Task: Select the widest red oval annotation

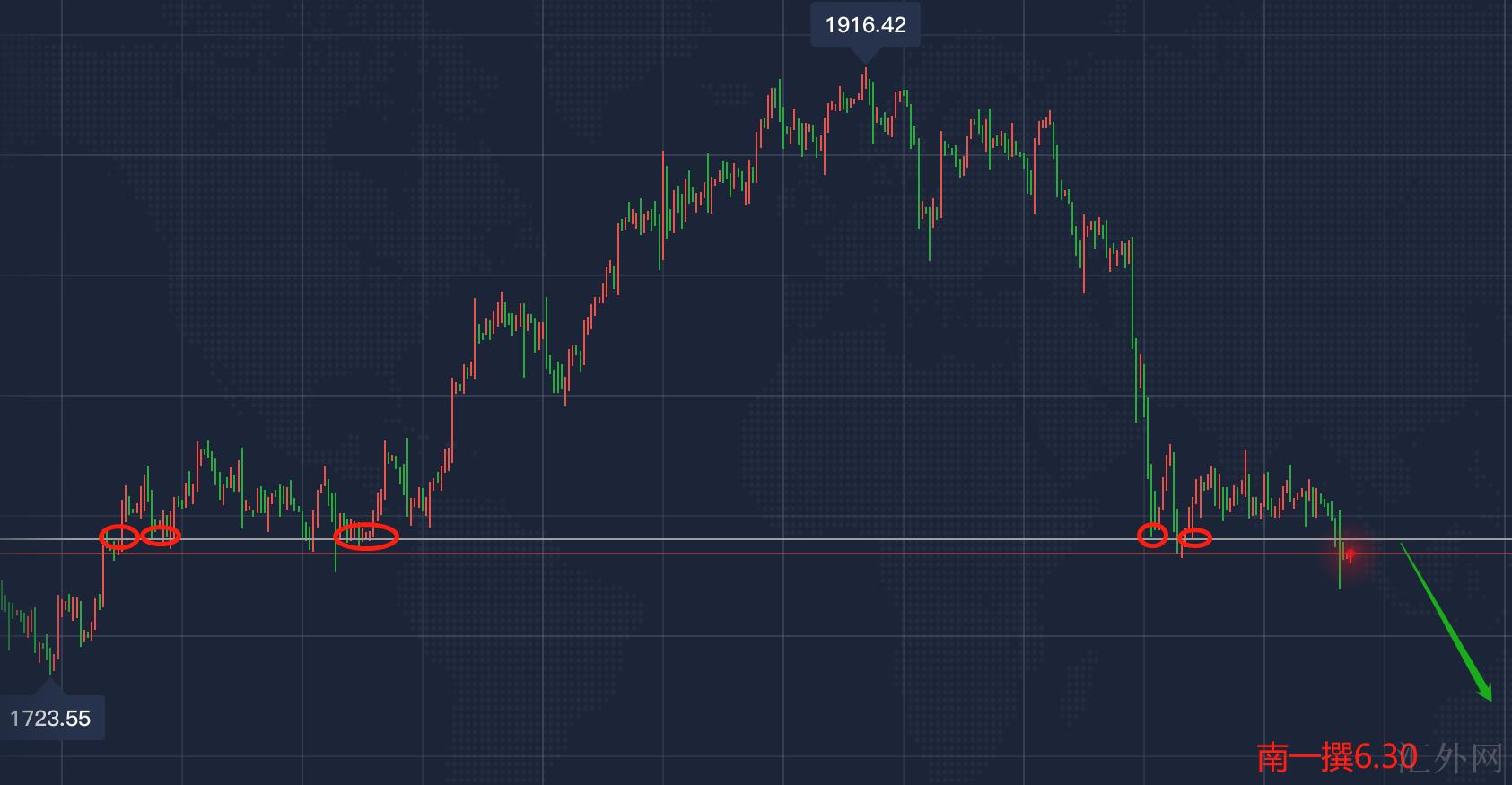Action: 365,536
